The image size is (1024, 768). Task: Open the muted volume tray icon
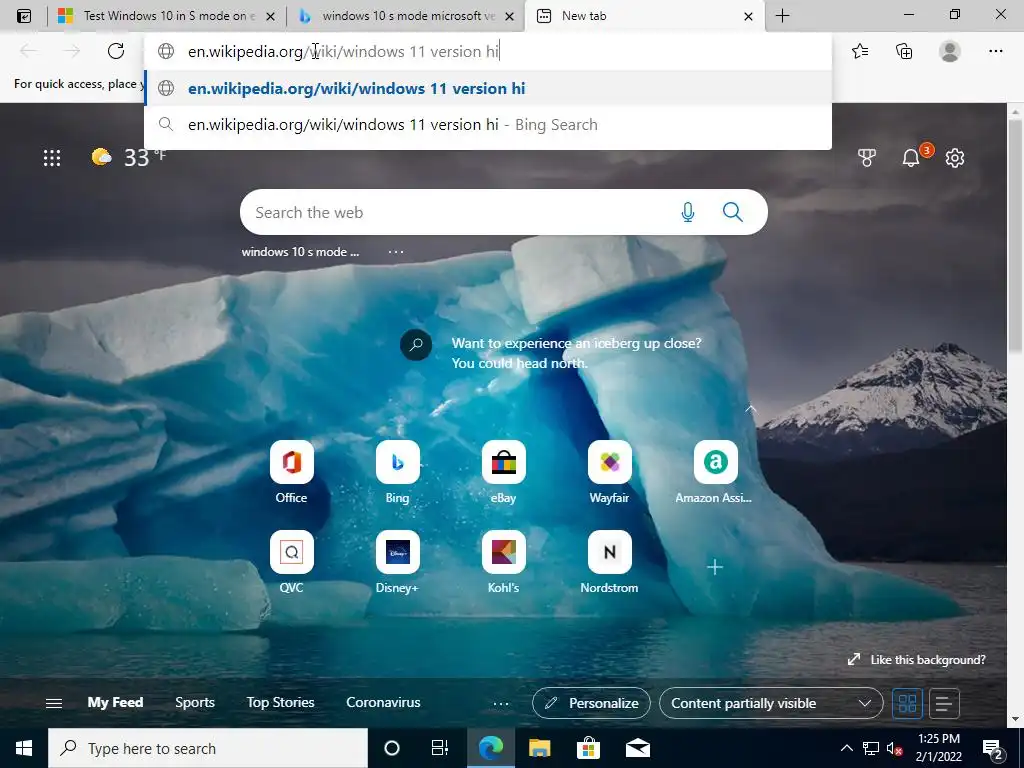coord(895,748)
